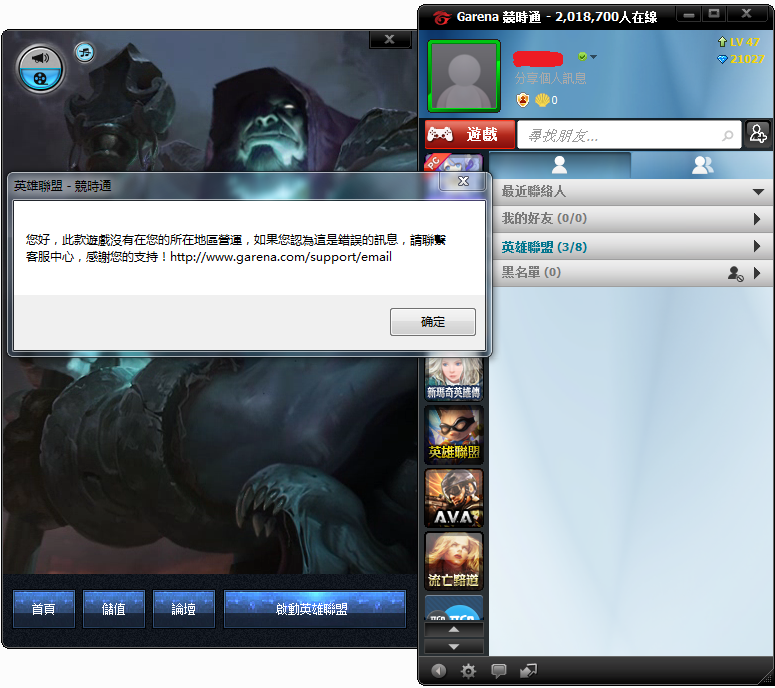Open the A.V.A game icon
Screen dimensions: 775x688
453,498
